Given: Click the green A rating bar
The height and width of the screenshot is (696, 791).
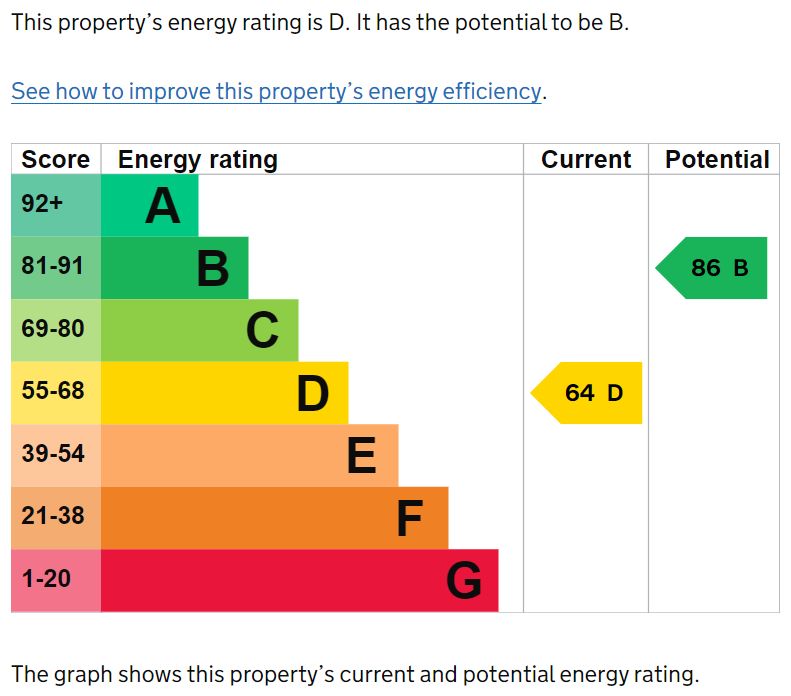Looking at the screenshot, I should click(x=150, y=206).
